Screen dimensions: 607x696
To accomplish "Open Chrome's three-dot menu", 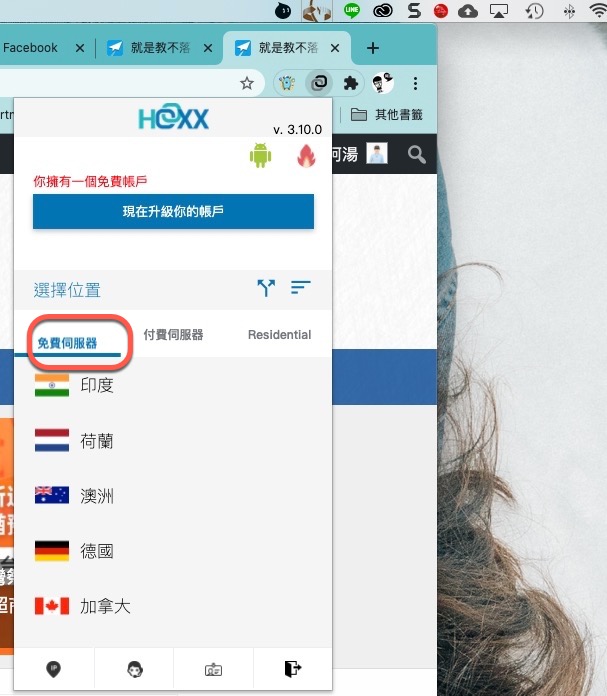I will pos(415,83).
